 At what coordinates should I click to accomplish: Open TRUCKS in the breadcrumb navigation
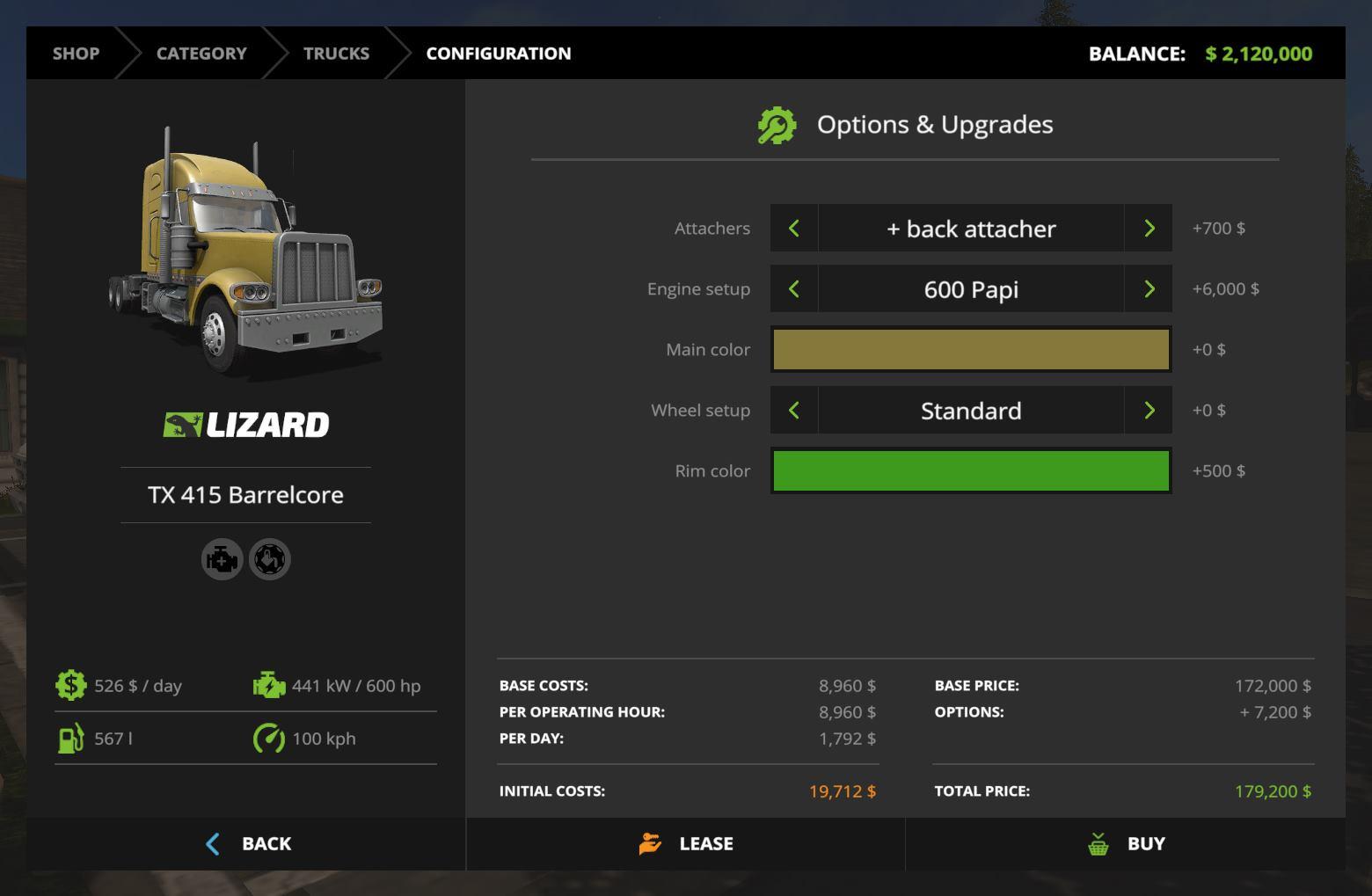pyautogui.click(x=336, y=54)
